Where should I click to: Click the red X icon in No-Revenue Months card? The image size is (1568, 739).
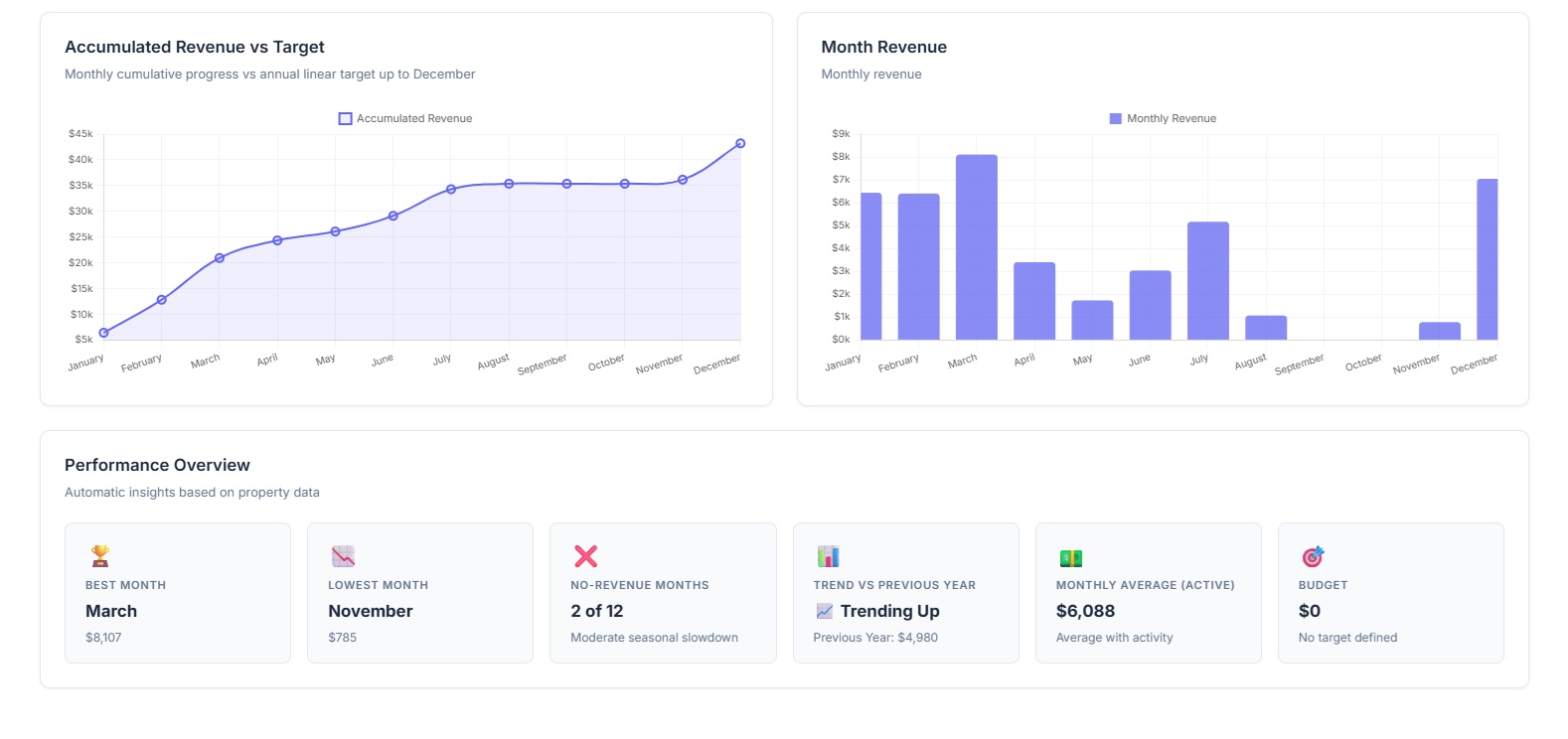pos(586,556)
